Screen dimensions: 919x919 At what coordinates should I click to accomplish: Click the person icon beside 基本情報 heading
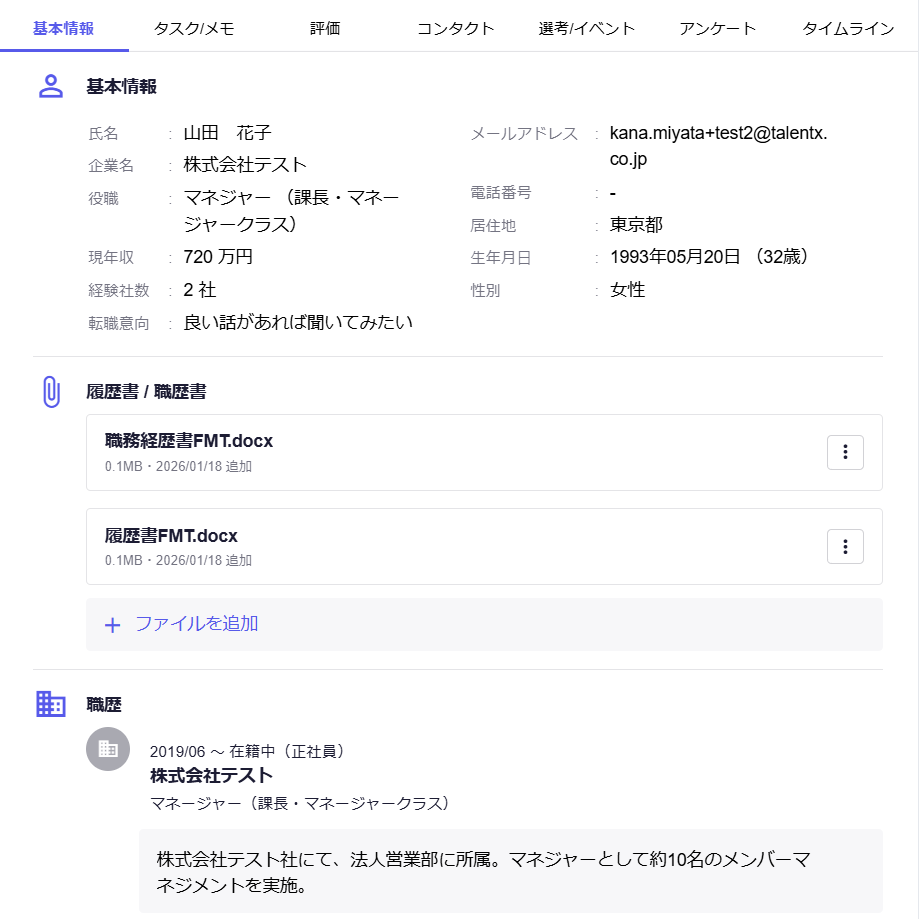coord(51,86)
